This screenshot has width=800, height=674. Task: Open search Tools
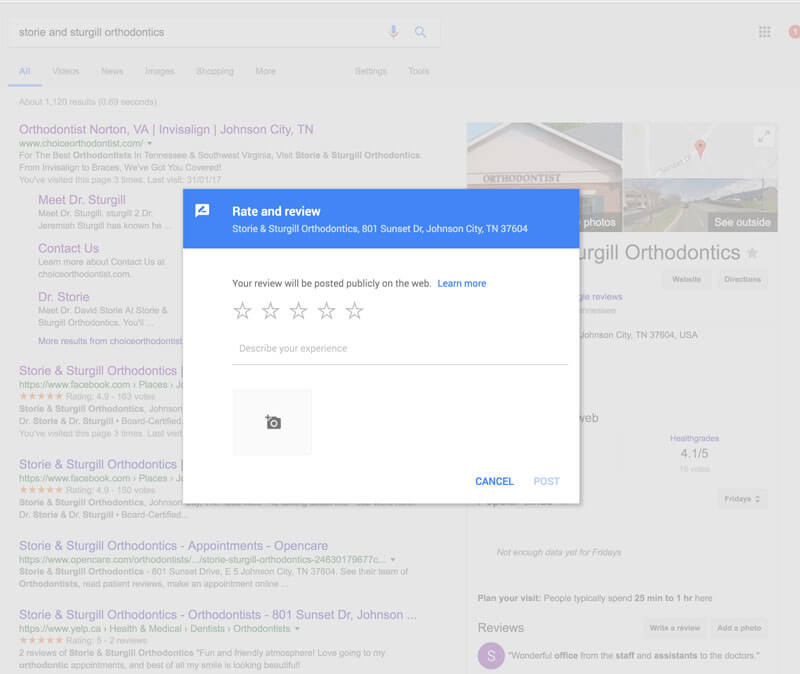pyautogui.click(x=418, y=71)
